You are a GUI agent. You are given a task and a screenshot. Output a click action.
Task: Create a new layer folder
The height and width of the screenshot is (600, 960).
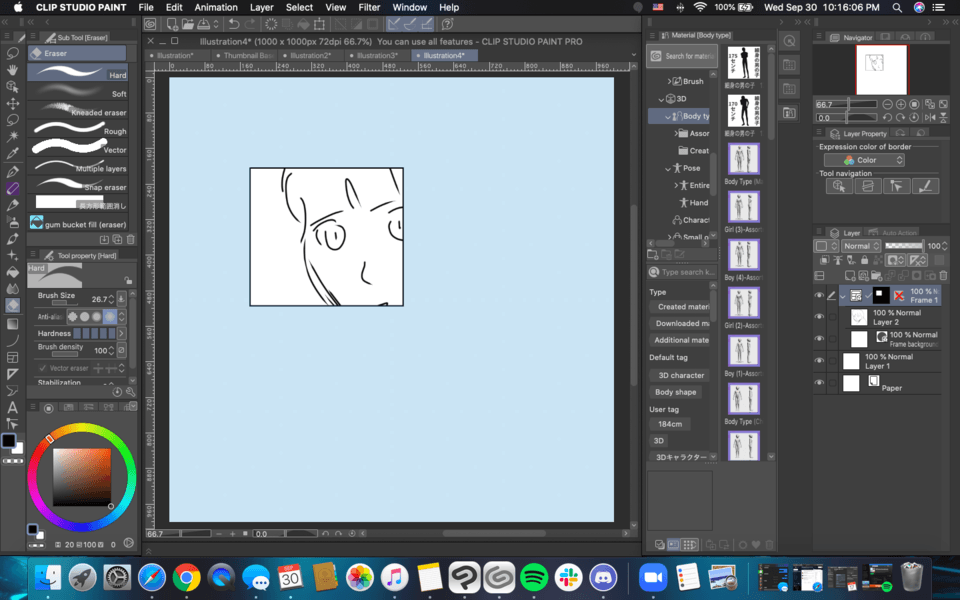click(x=878, y=275)
